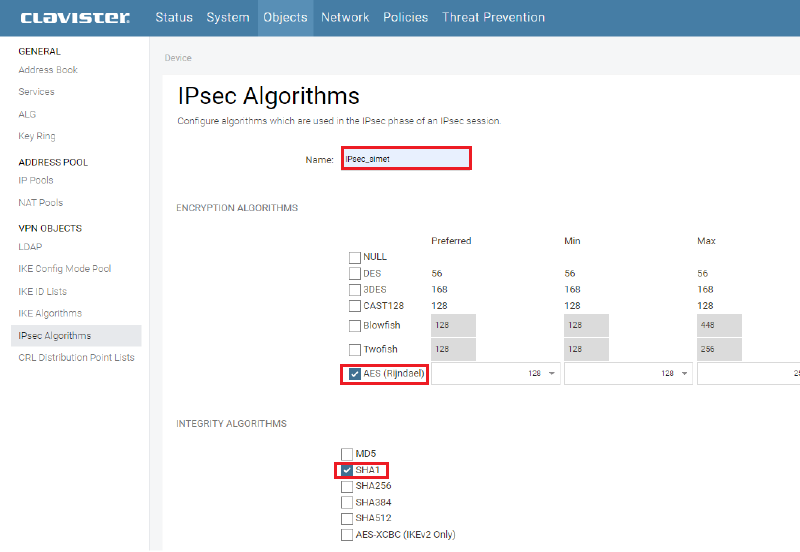Check the Blowfish encryption option

click(x=355, y=325)
